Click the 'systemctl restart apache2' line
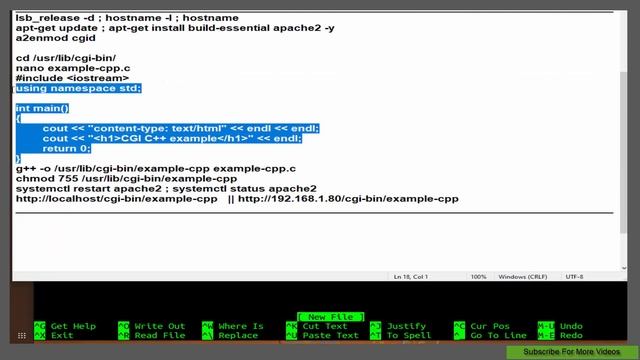 (166, 189)
